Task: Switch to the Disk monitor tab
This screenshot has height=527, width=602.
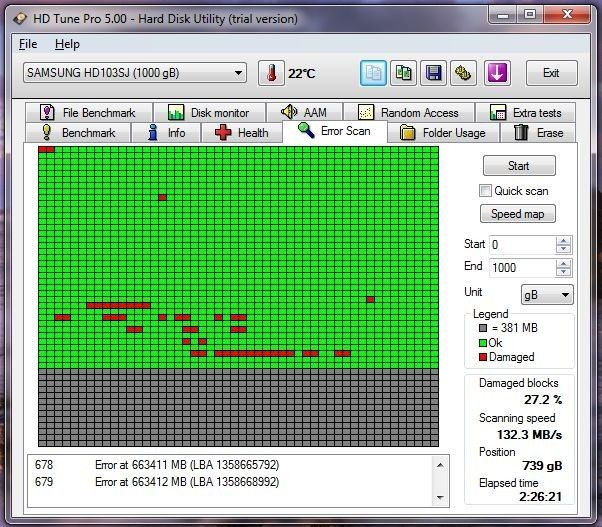Action: point(208,113)
